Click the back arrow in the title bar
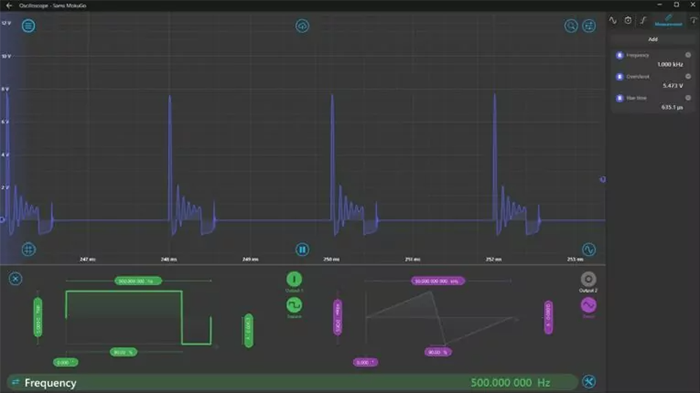Image resolution: width=700 pixels, height=393 pixels. point(9,5)
